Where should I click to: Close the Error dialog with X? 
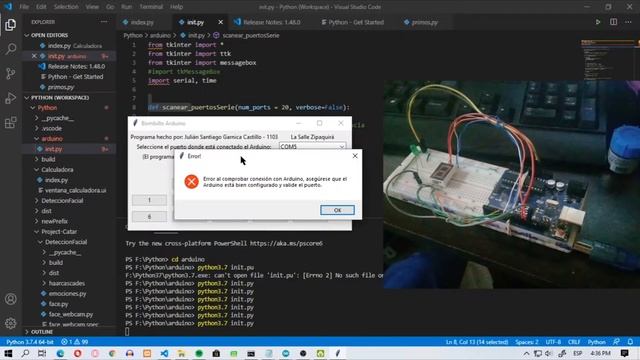pyautogui.click(x=355, y=156)
